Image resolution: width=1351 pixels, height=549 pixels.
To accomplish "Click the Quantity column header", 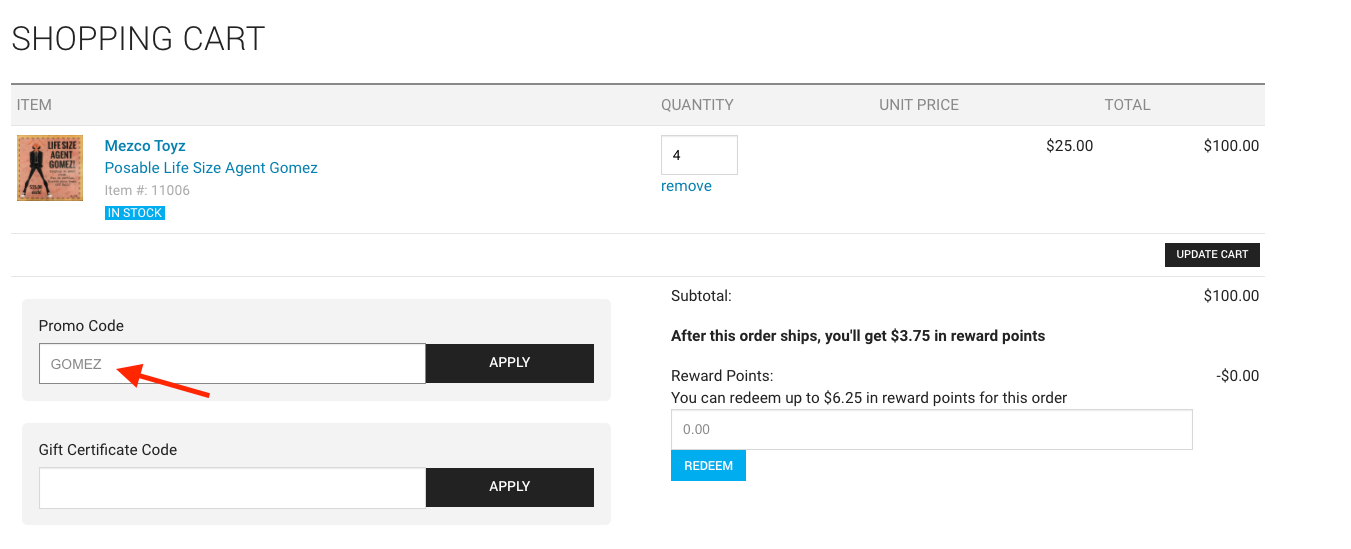I will click(697, 105).
